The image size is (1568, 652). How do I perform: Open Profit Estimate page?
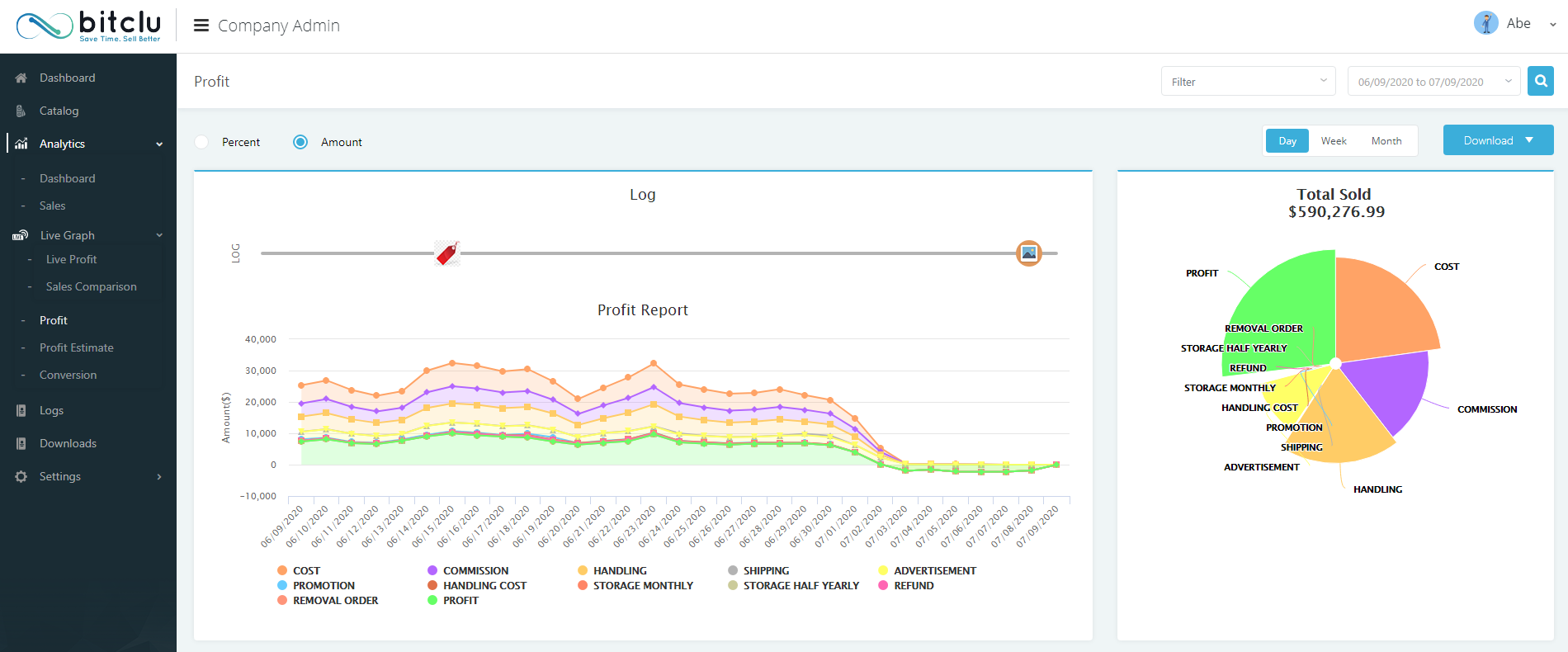[x=77, y=347]
